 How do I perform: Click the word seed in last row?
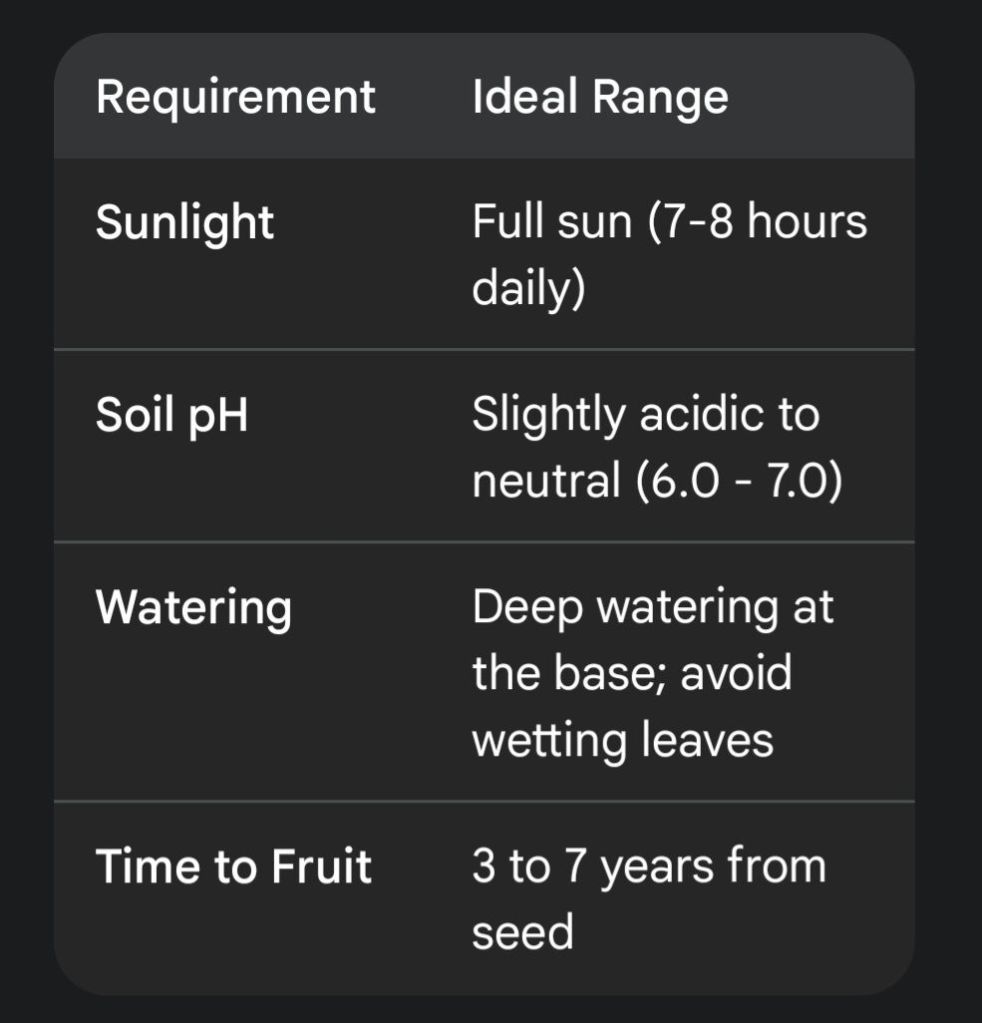coord(522,932)
